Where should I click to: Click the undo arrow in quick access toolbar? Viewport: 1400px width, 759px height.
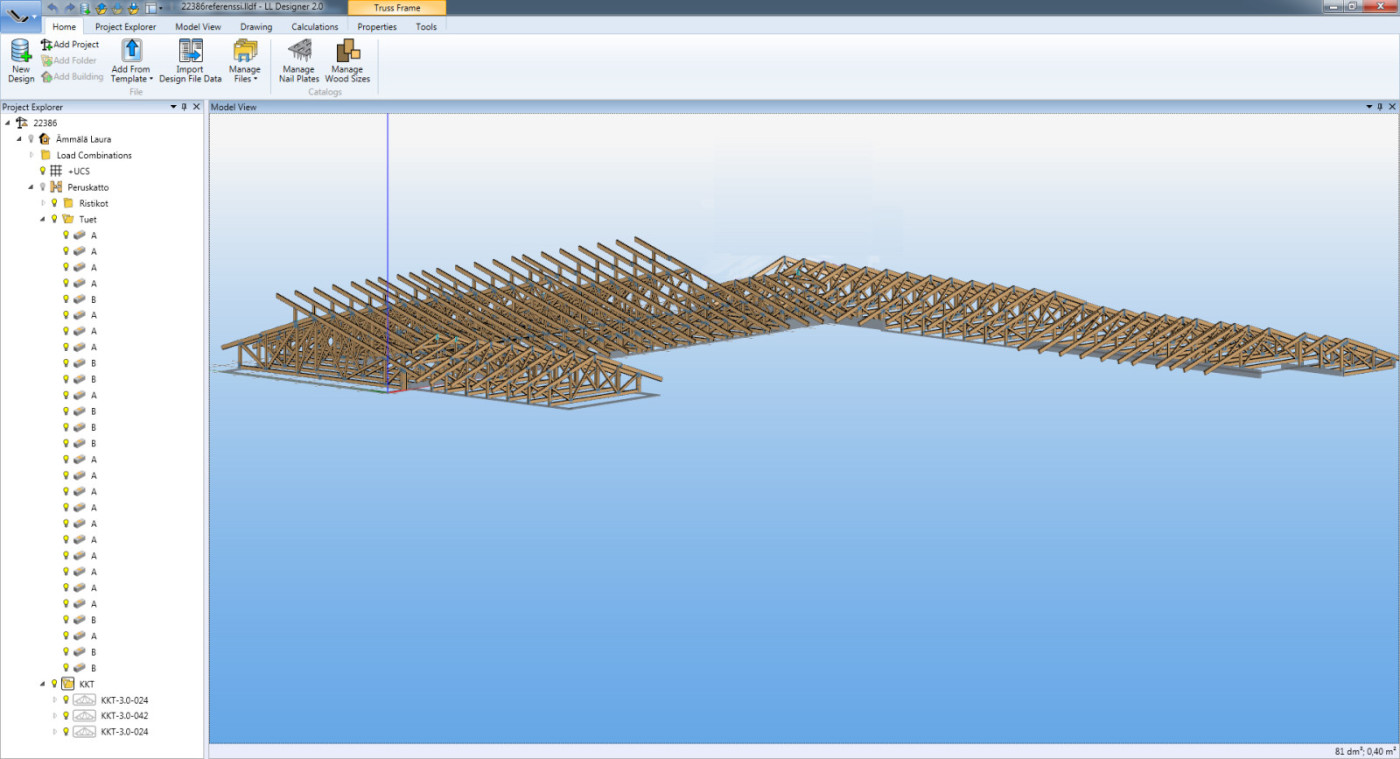pyautogui.click(x=53, y=7)
